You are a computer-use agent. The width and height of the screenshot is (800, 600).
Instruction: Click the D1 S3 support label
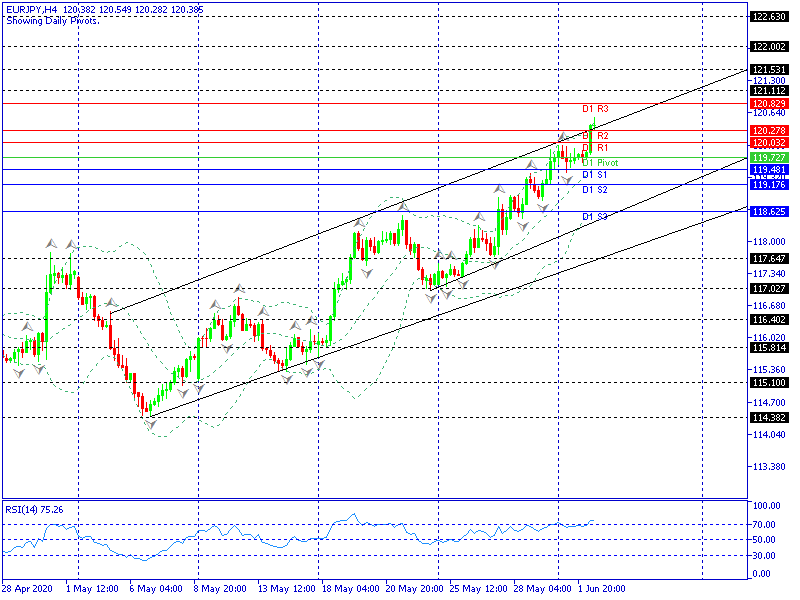(x=596, y=216)
